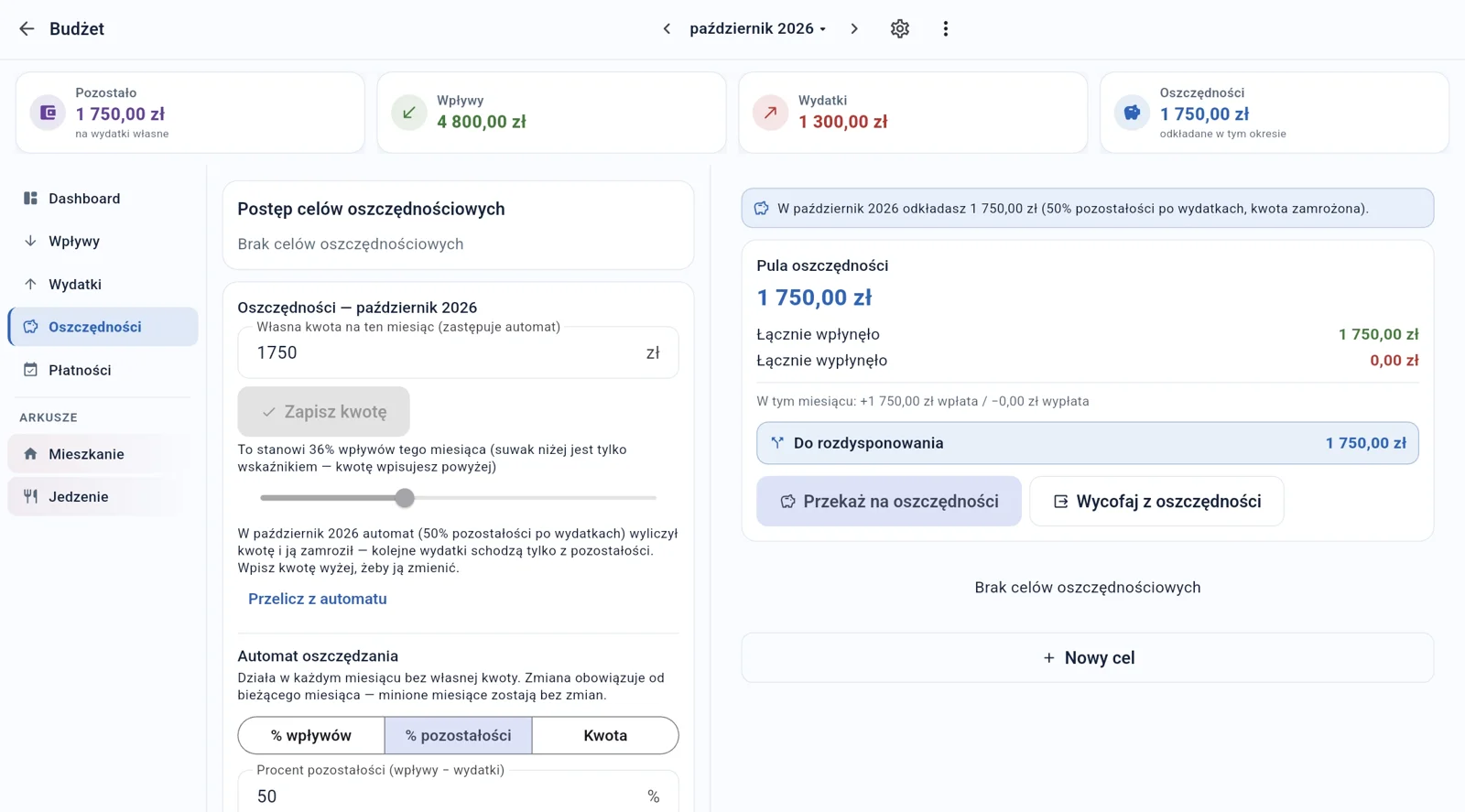1465x812 pixels.
Task: Select Oszczędności in the sidebar
Action: click(103, 327)
